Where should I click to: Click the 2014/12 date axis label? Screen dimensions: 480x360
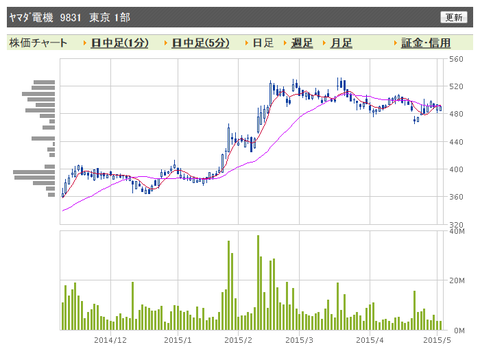tap(110, 340)
